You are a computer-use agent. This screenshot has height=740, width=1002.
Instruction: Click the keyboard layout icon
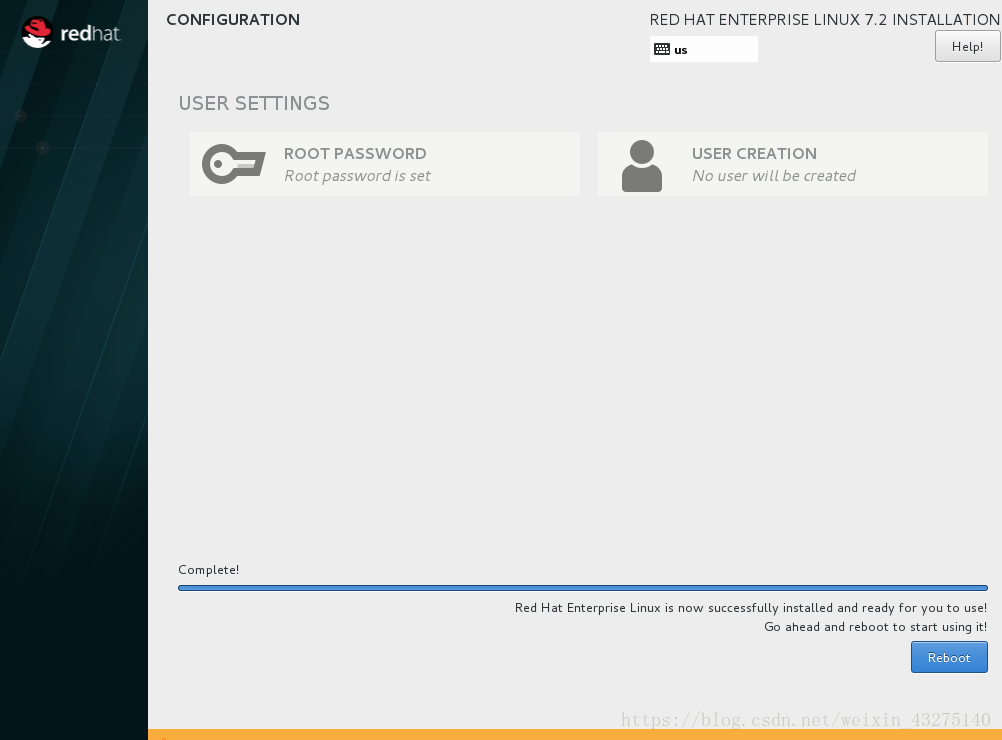click(x=662, y=49)
